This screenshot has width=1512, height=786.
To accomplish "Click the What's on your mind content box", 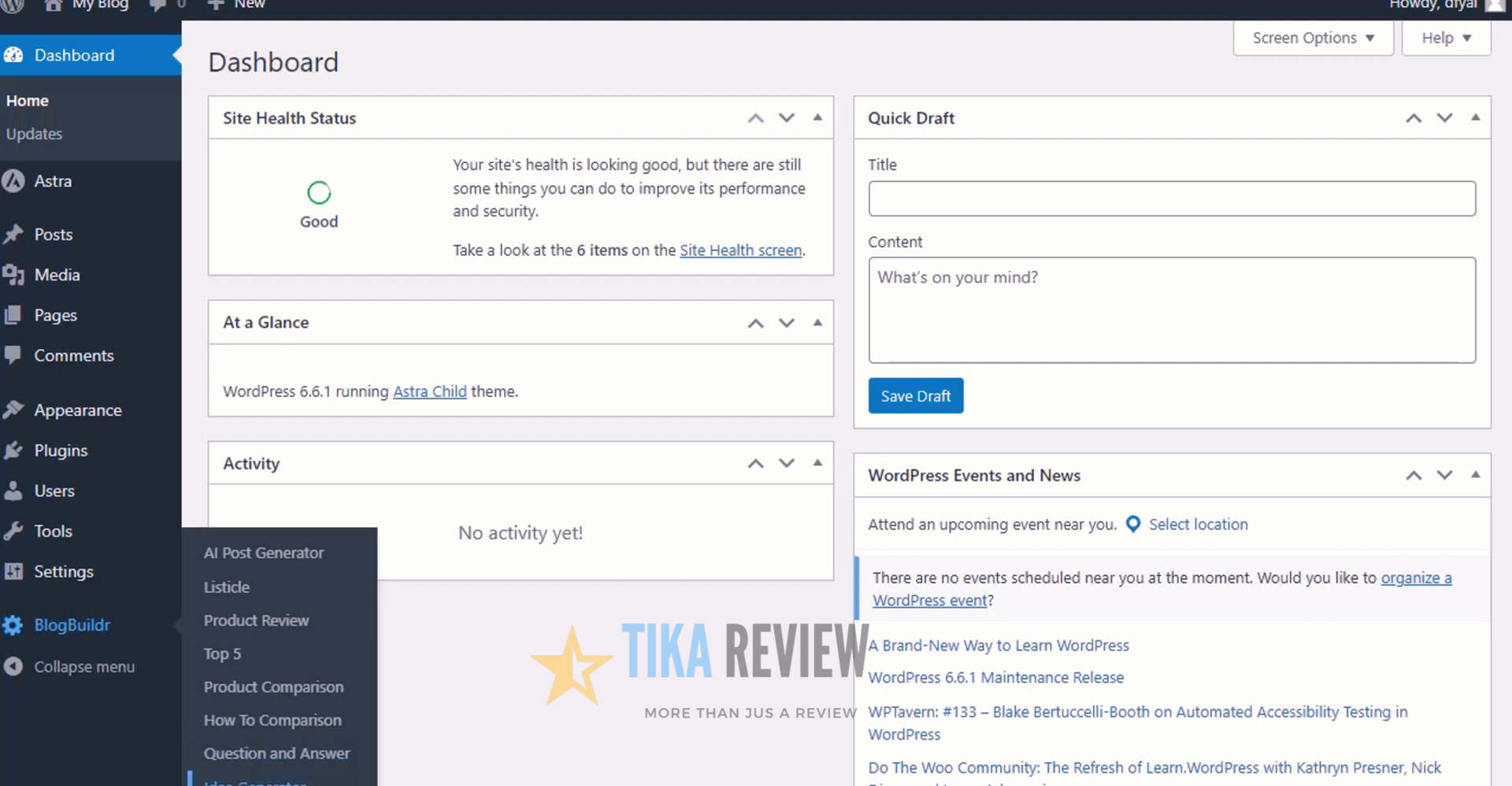I will coord(1172,310).
